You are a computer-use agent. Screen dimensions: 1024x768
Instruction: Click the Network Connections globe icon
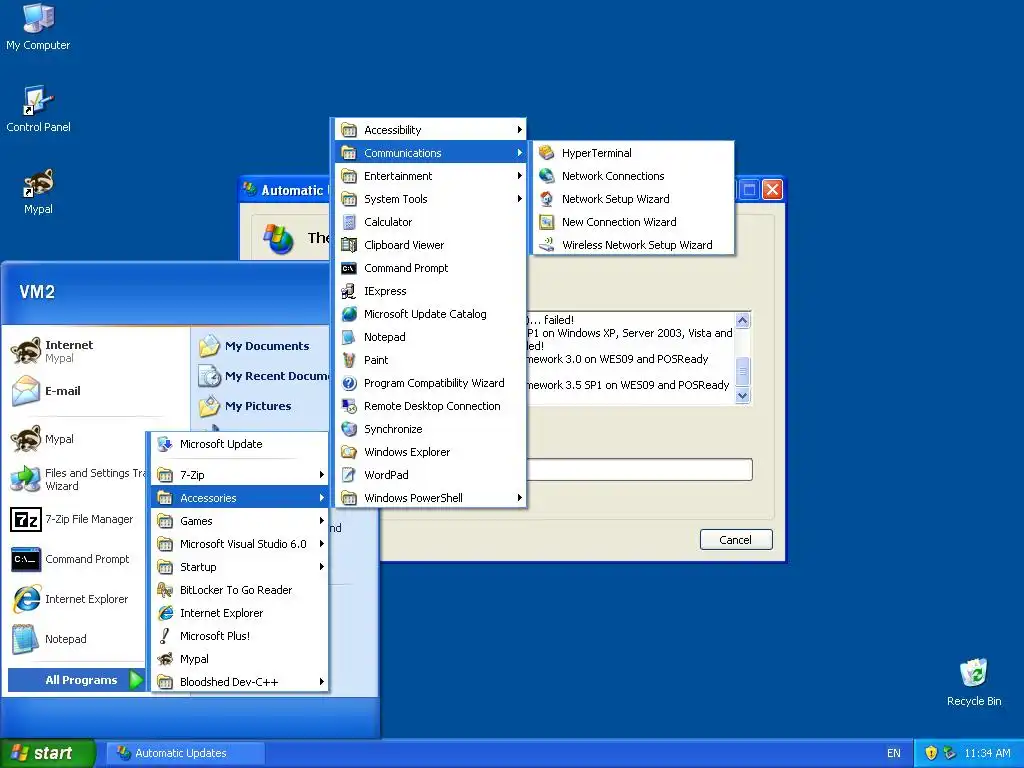[x=547, y=176]
